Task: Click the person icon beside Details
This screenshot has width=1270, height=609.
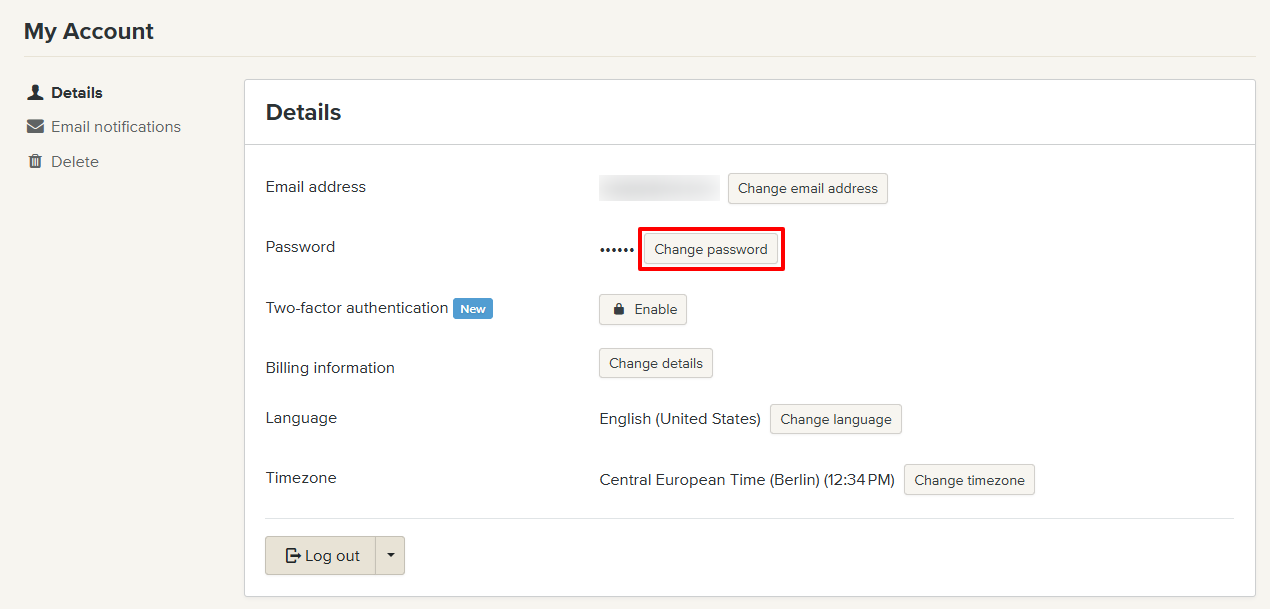Action: pos(36,92)
